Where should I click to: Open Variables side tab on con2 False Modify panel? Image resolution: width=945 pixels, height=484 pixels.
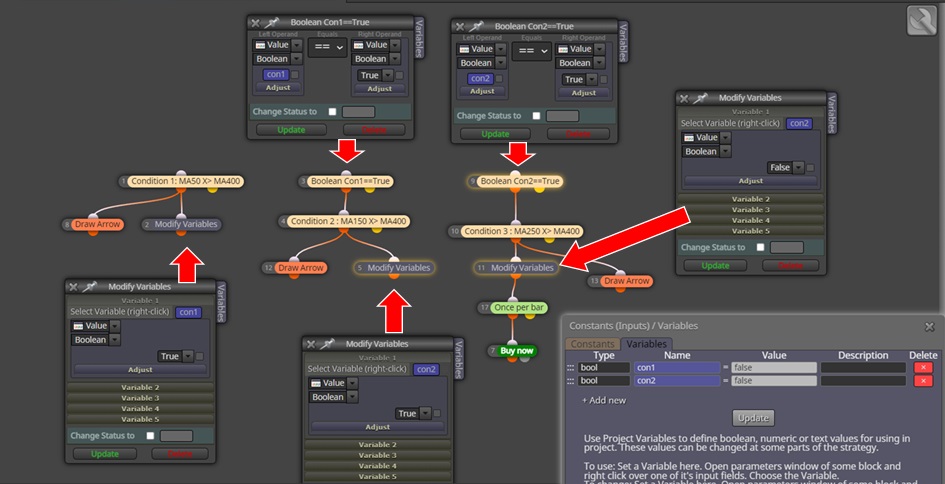point(832,115)
